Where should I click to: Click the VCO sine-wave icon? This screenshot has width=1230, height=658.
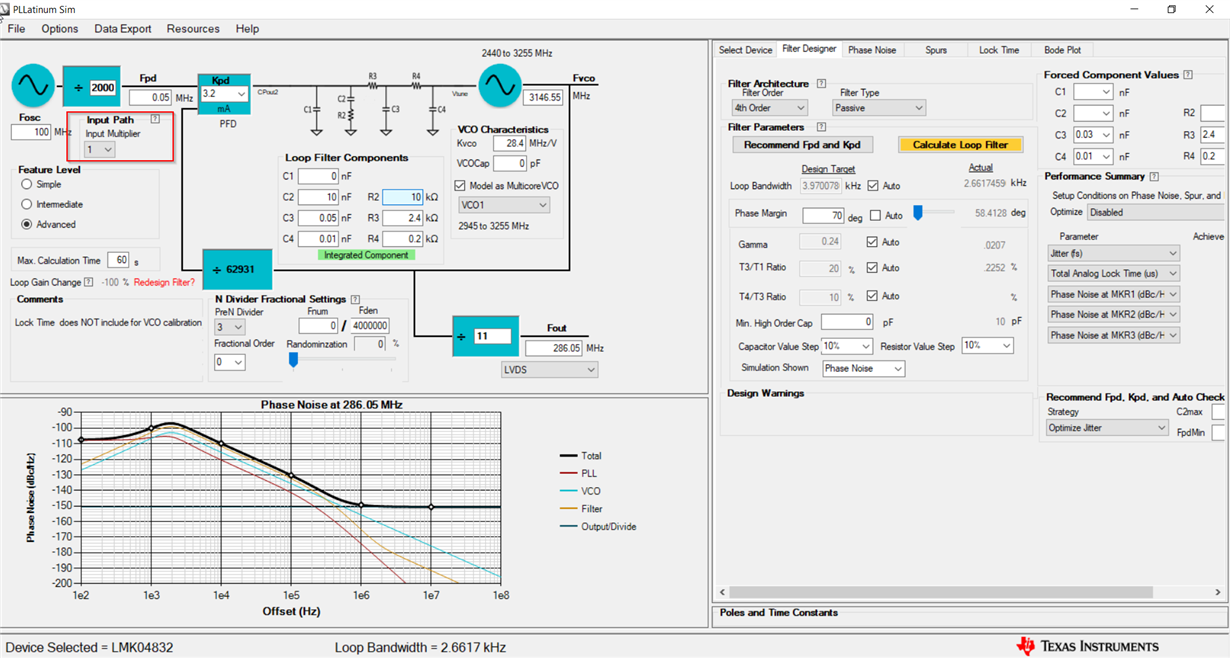(x=499, y=86)
